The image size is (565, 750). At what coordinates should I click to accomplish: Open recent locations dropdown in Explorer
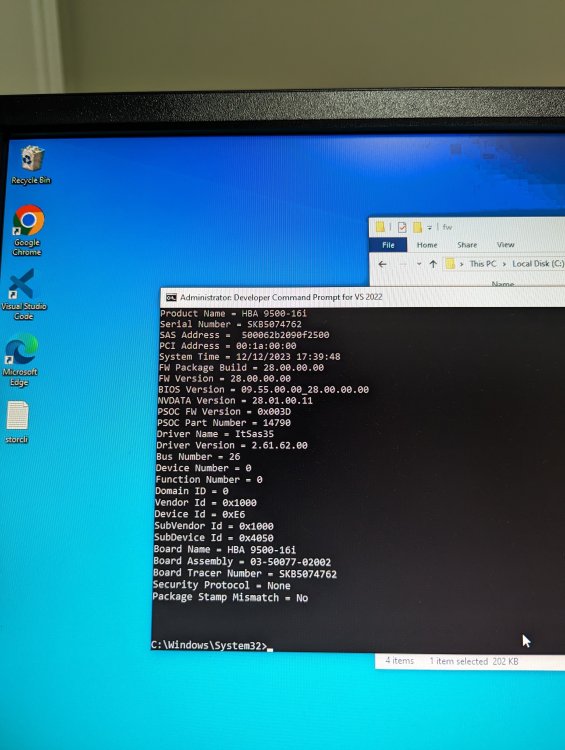pos(419,264)
